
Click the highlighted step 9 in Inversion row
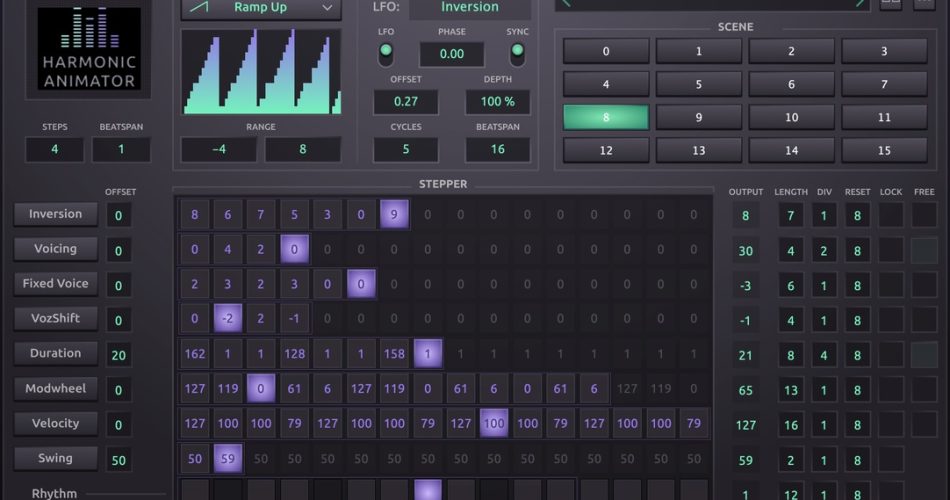tap(394, 215)
